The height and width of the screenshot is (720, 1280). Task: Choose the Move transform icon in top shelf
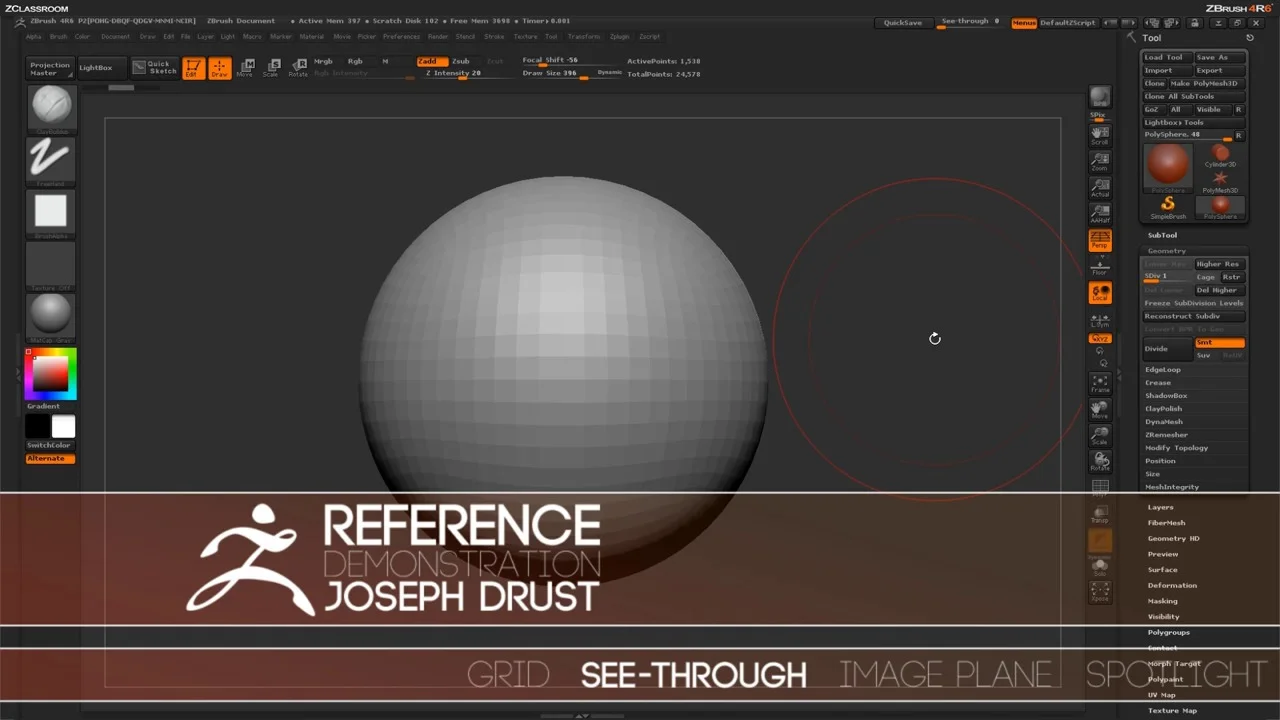click(245, 68)
